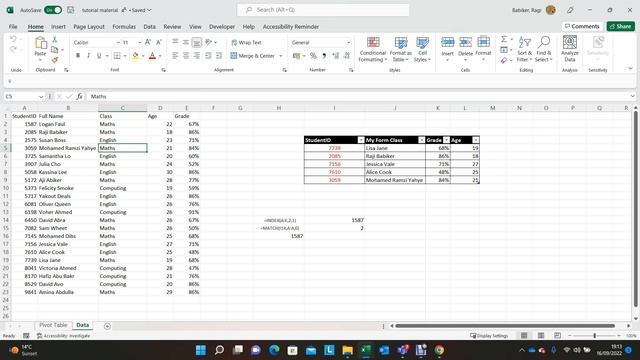Apply Percent Style format
The height and width of the screenshot is (360, 640).
point(313,56)
